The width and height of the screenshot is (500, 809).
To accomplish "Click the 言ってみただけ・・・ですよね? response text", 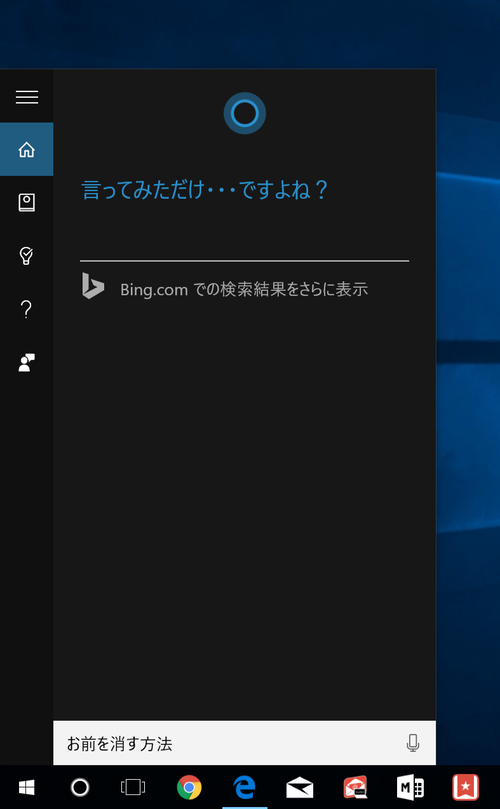I will coord(205,190).
